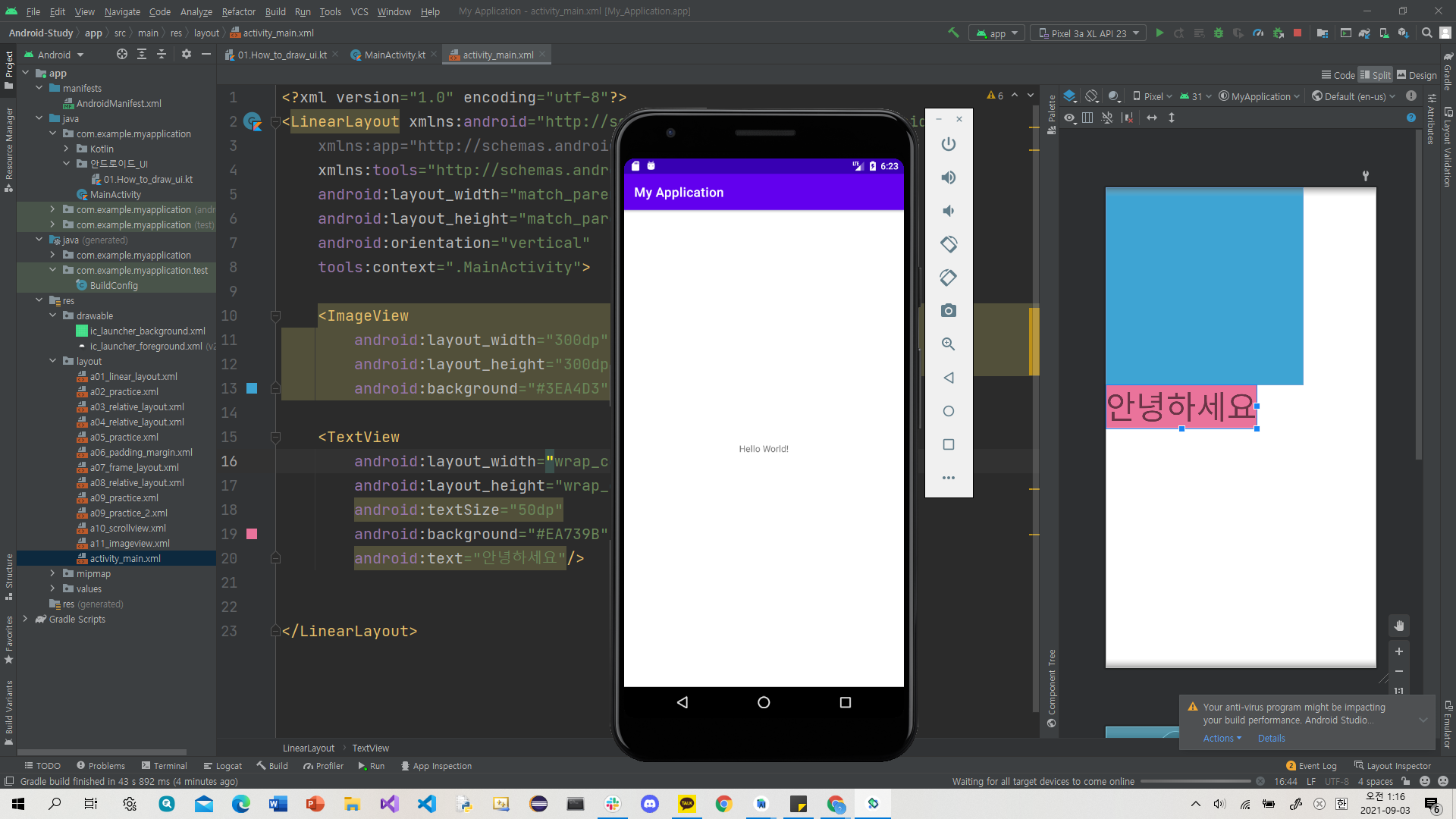Stop the running app with the red square
1456x819 pixels.
tap(1298, 33)
